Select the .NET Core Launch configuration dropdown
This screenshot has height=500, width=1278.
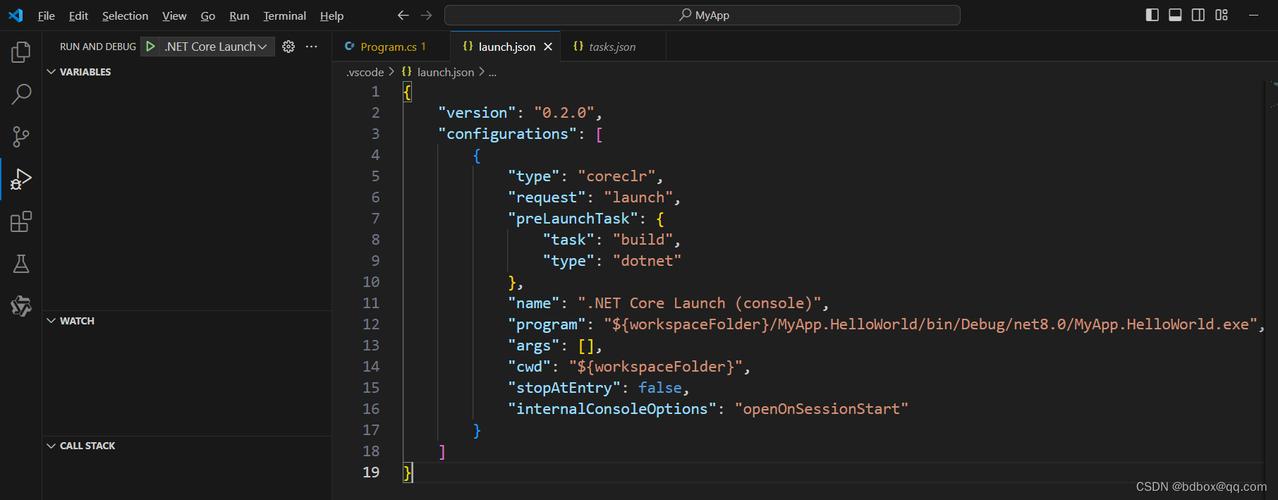(x=215, y=46)
